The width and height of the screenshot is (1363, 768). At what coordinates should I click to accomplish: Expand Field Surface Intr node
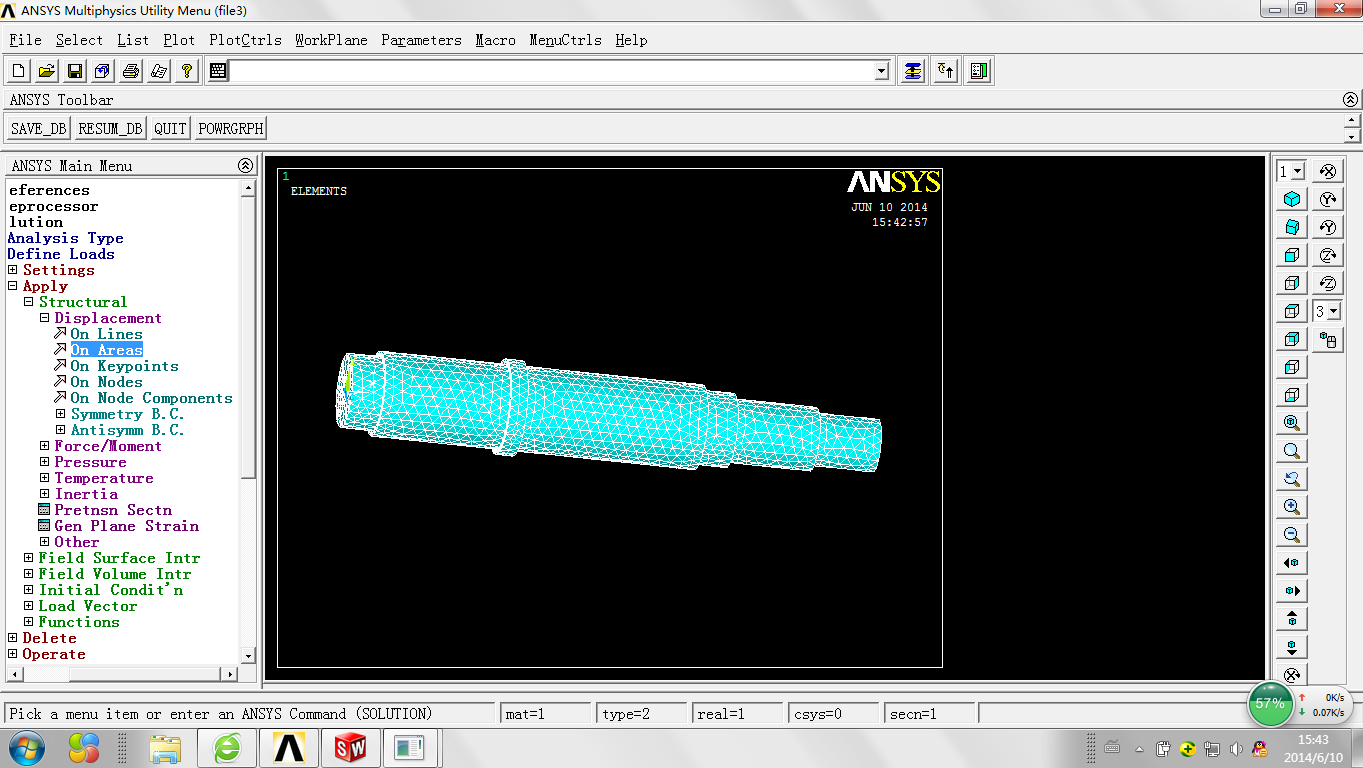[x=29, y=558]
